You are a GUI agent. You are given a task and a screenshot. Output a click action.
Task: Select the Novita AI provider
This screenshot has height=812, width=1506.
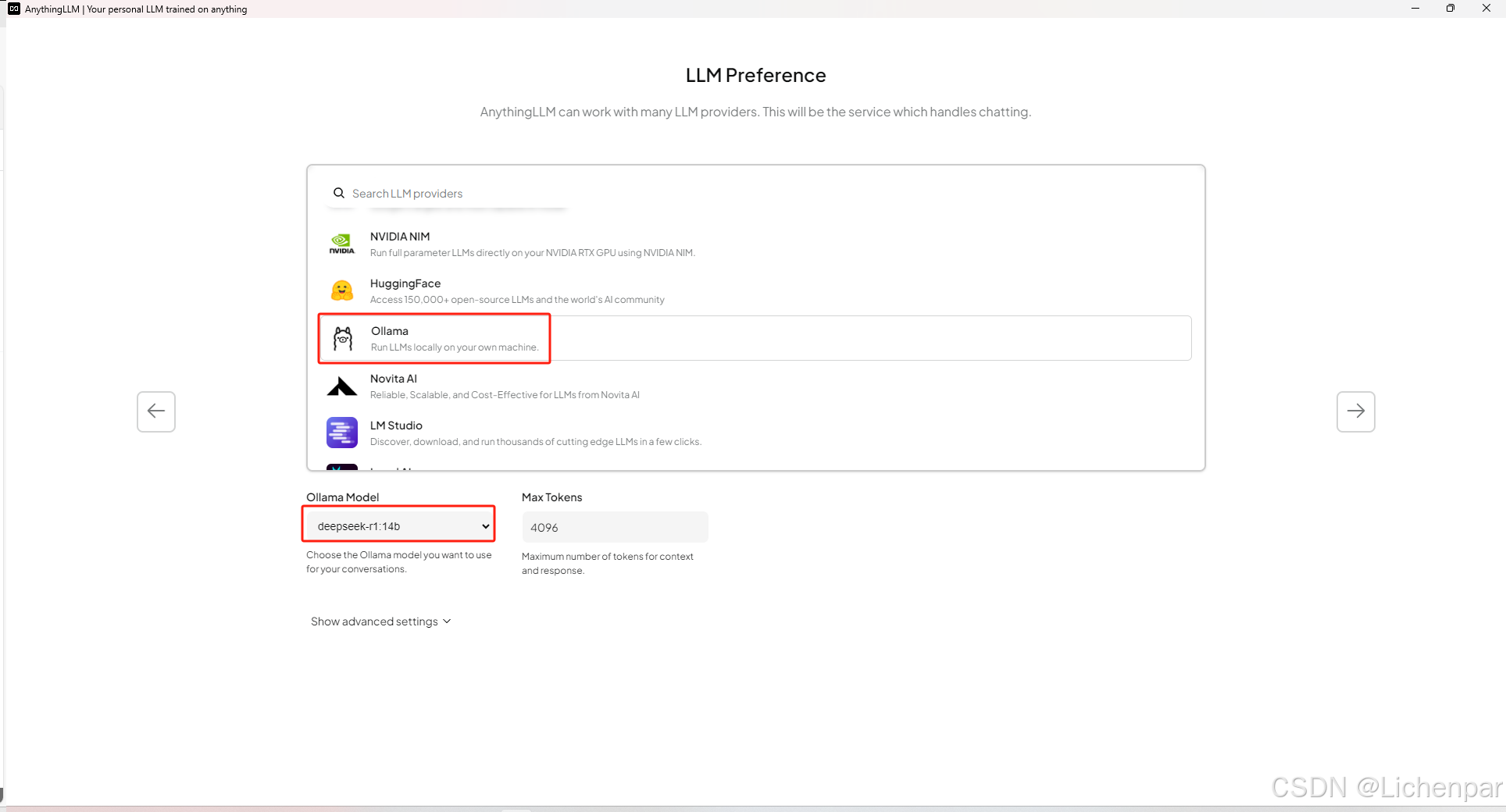(756, 386)
